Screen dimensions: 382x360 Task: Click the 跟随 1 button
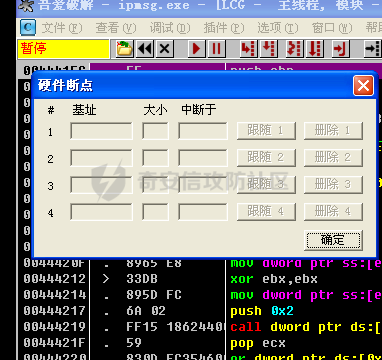click(x=266, y=130)
